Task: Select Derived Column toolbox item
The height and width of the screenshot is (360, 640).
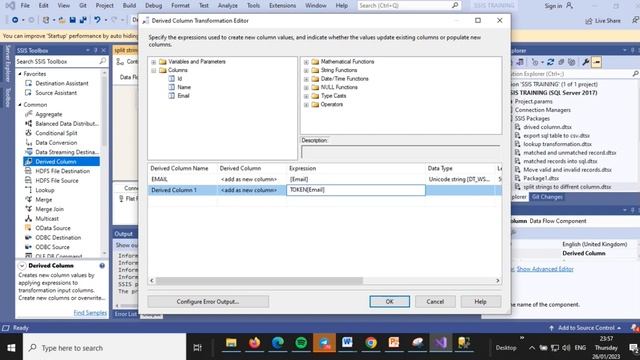Action: (x=61, y=162)
